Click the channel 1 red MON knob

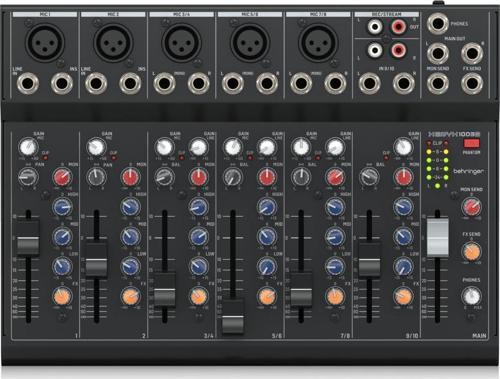pyautogui.click(x=62, y=177)
